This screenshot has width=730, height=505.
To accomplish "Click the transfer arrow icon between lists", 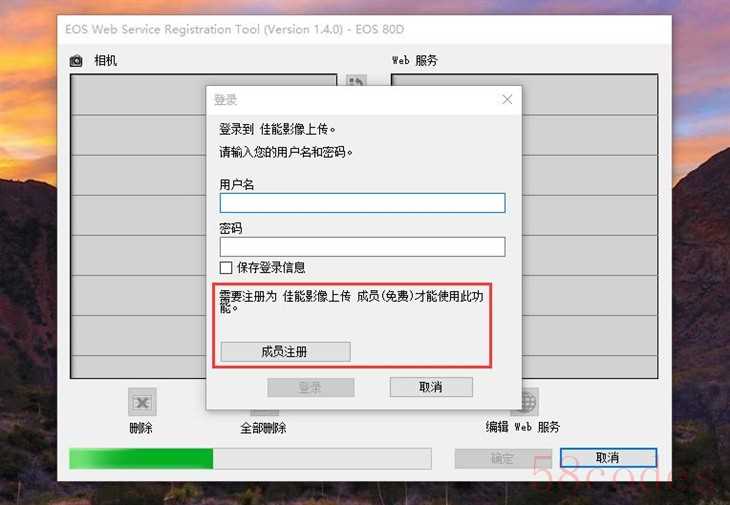I will click(x=356, y=81).
